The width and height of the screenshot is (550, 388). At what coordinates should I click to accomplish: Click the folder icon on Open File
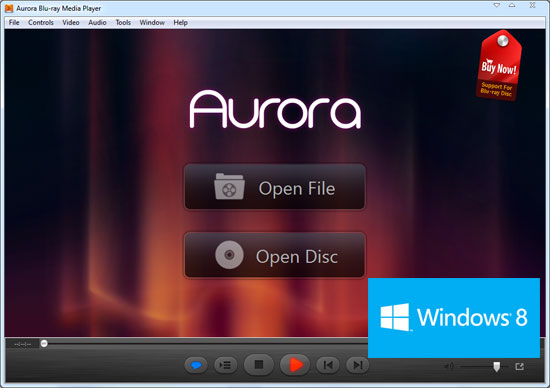point(229,187)
